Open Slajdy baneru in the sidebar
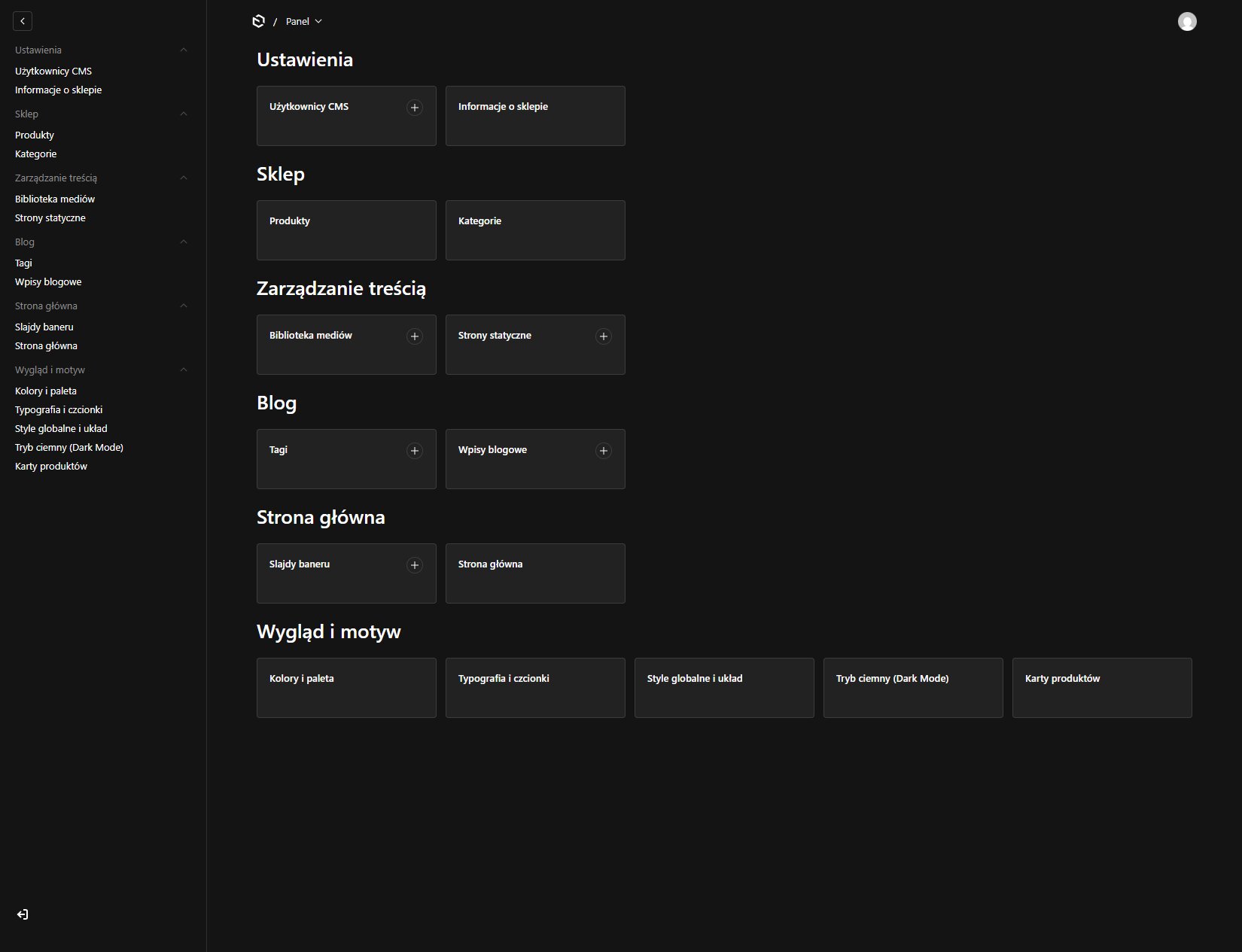Viewport: 1242px width, 952px height. pos(44,327)
